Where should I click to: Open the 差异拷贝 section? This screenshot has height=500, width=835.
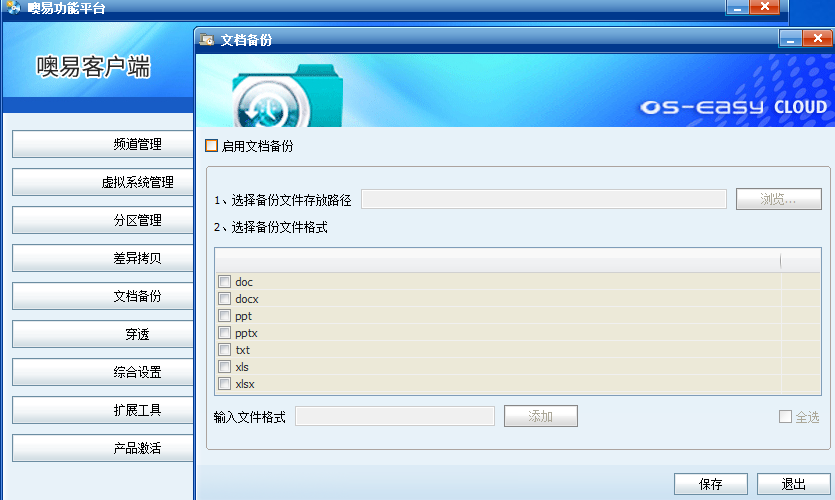point(102,258)
